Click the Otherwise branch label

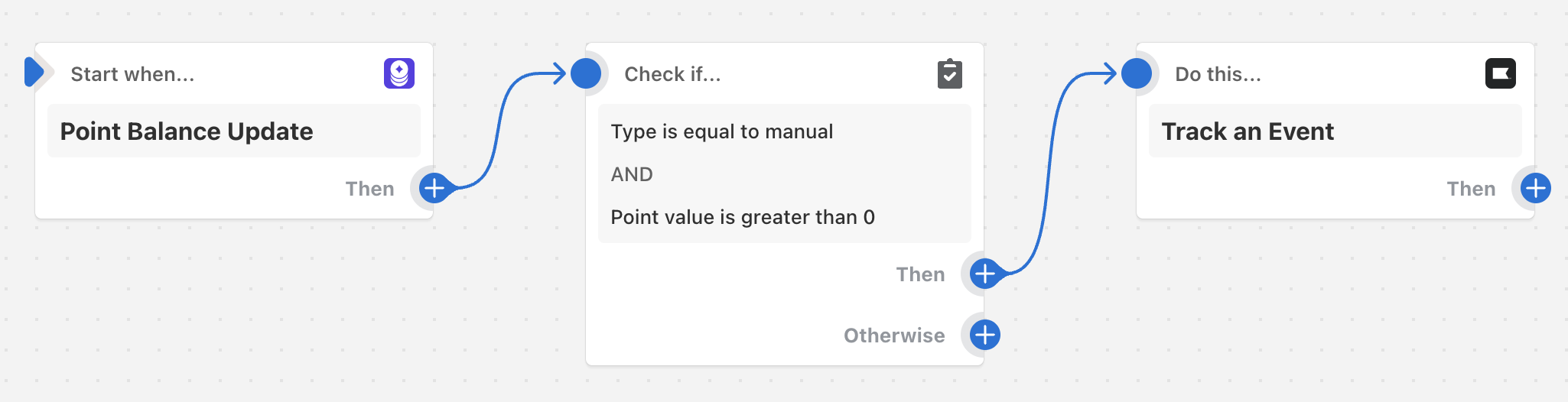tap(894, 336)
